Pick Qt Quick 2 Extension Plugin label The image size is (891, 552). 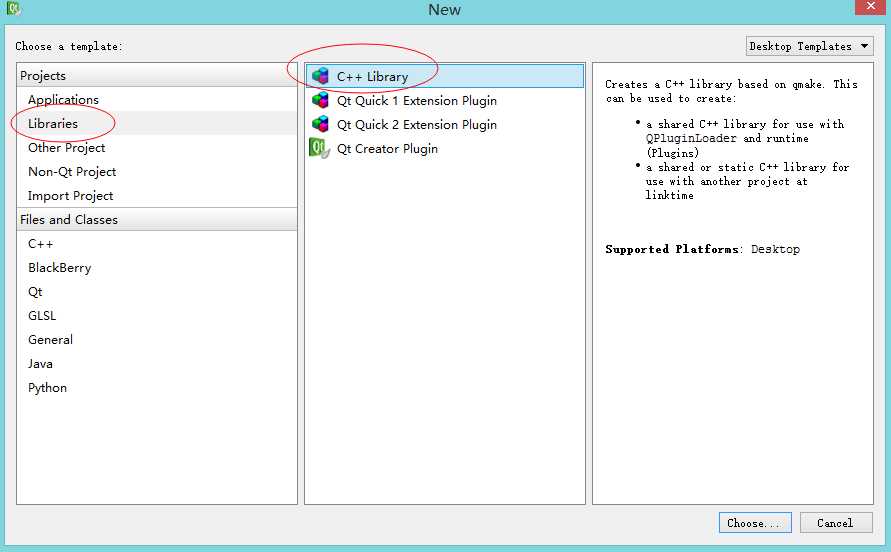(x=417, y=124)
